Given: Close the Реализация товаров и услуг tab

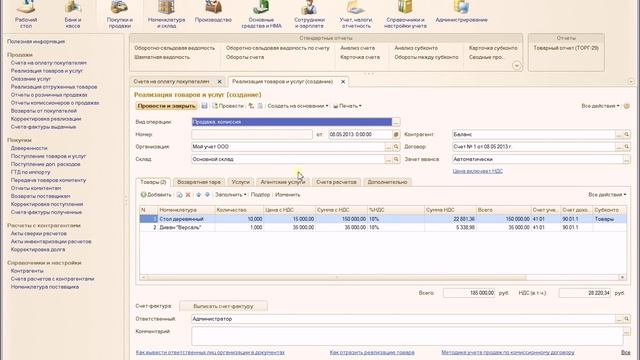Looking at the screenshot, I should pyautogui.click(x=343, y=82).
